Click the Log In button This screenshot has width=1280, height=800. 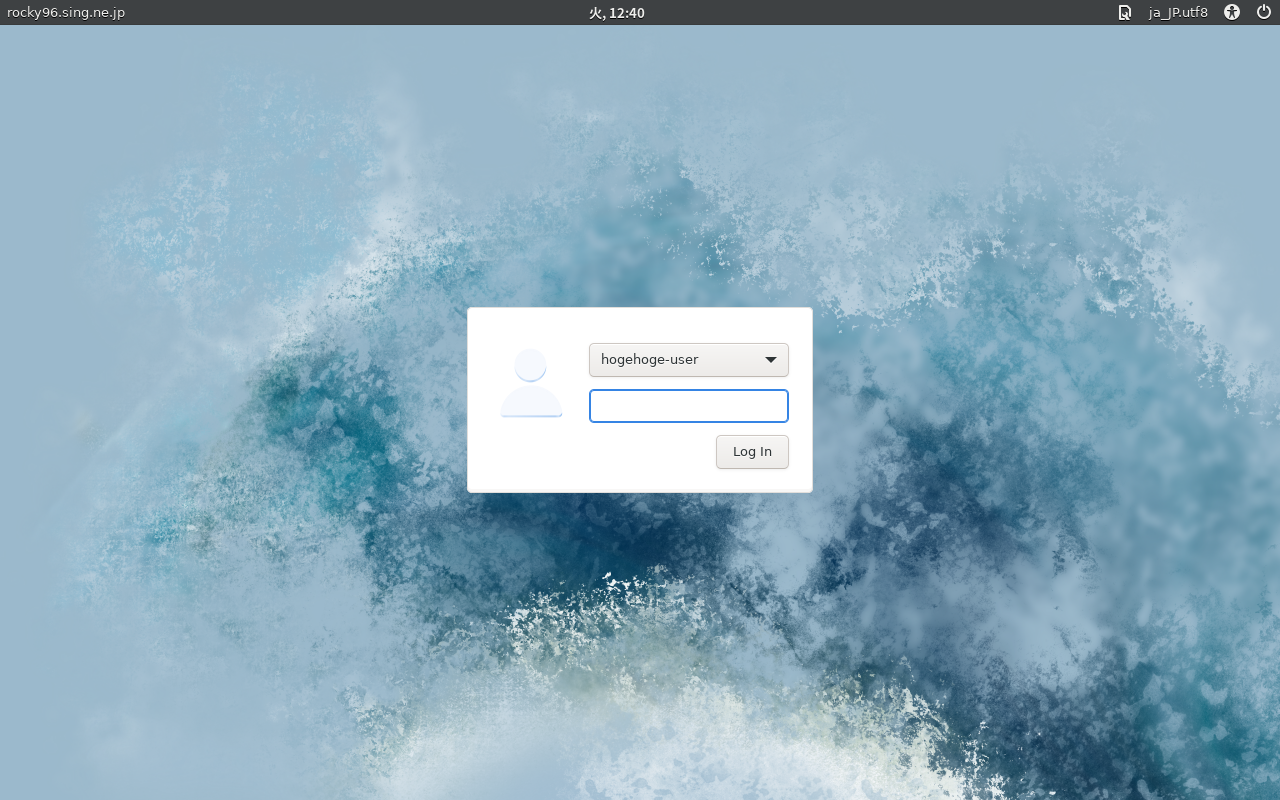click(x=752, y=452)
